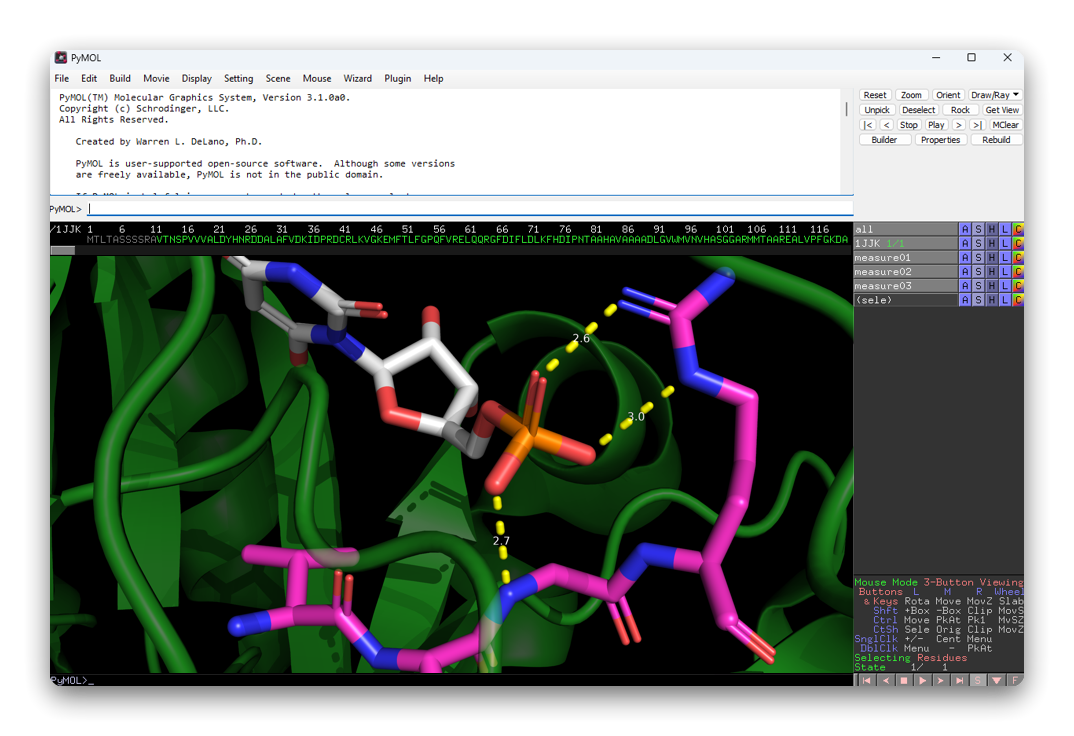Open the Build menu
The image size is (1074, 736).
point(120,79)
